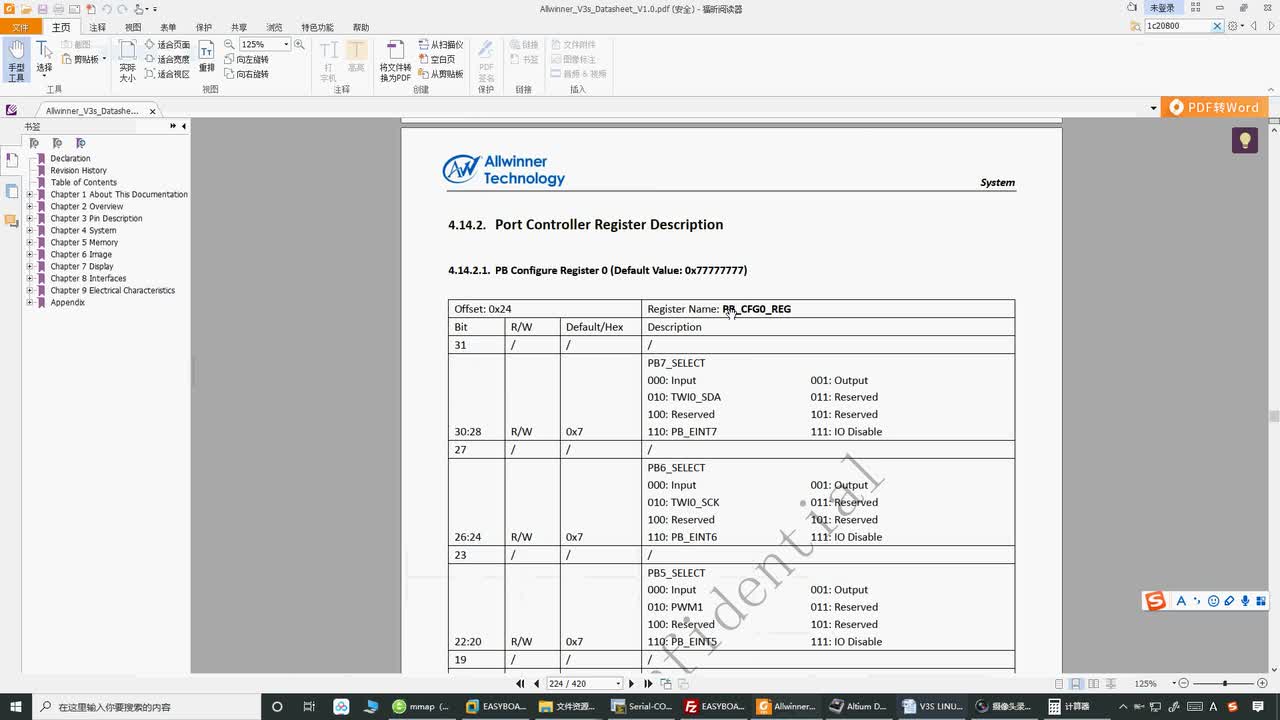The width and height of the screenshot is (1280, 720).
Task: Switch to the Form (表单) ribbon tab
Action: [168, 27]
